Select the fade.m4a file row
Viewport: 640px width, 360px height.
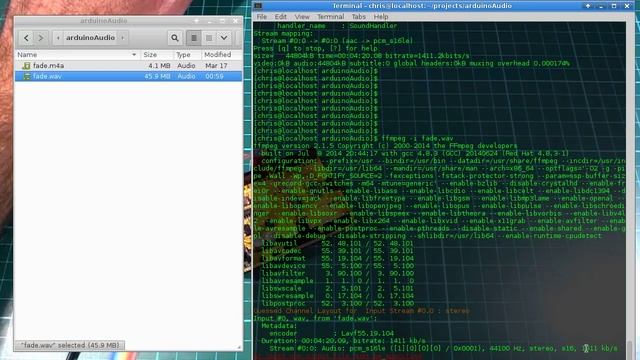[128, 66]
